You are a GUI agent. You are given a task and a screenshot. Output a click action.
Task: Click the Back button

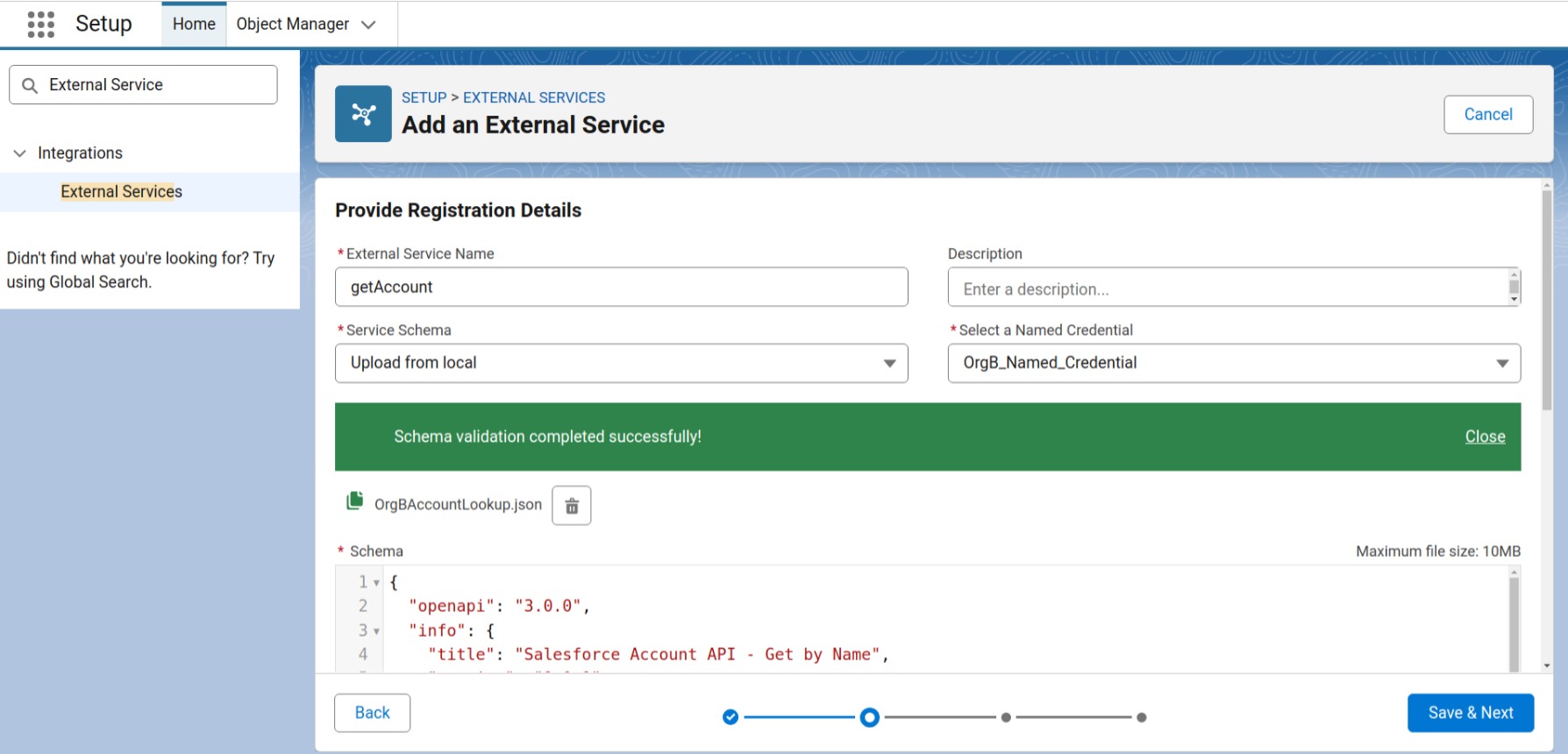(x=372, y=713)
